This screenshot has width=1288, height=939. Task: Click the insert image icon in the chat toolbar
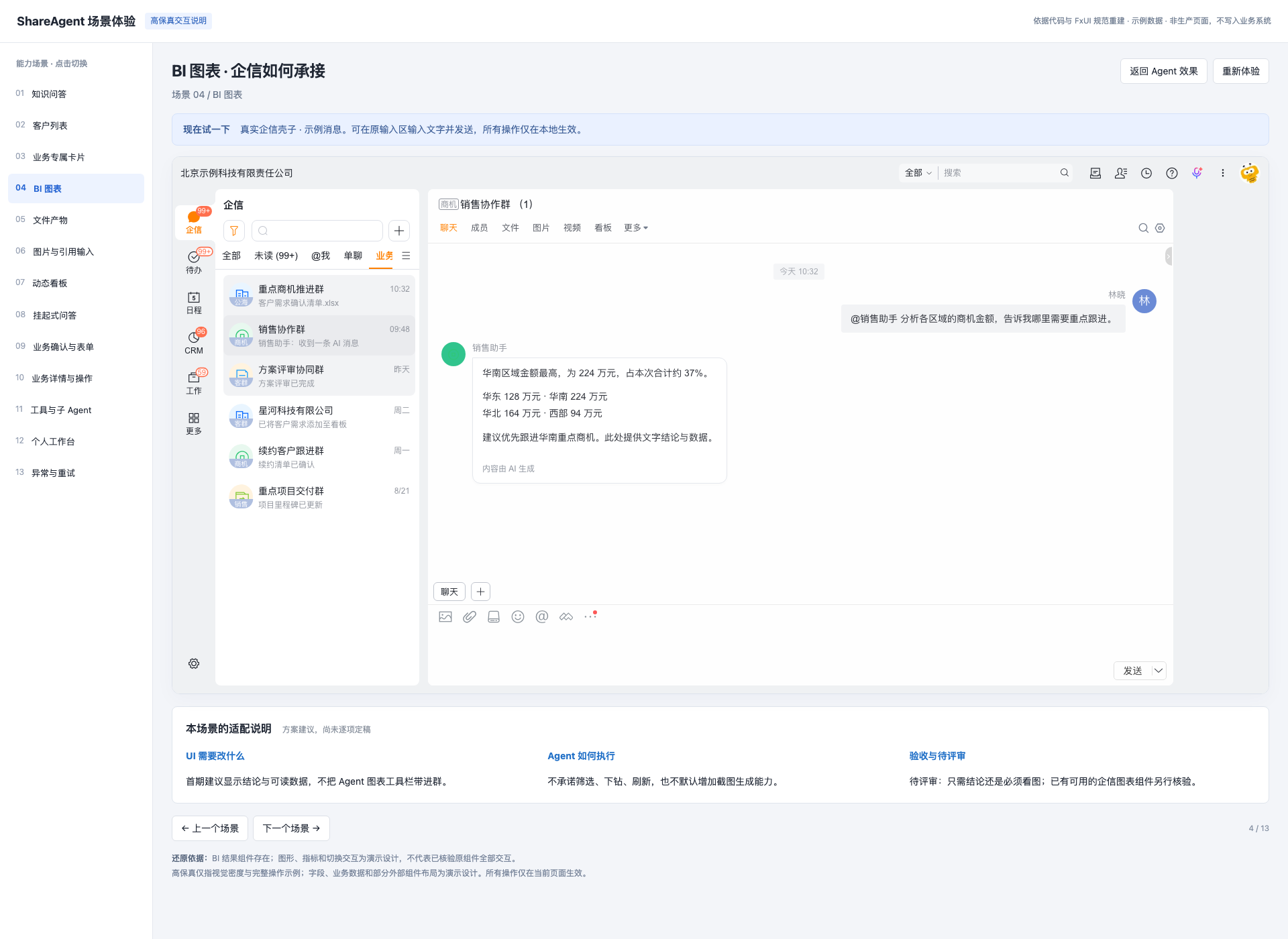coord(445,616)
